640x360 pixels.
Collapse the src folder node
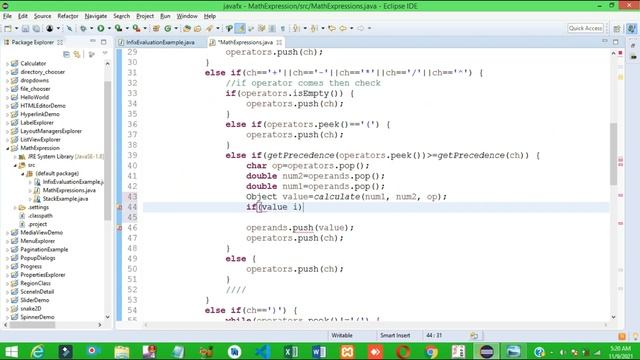pyautogui.click(x=15, y=165)
